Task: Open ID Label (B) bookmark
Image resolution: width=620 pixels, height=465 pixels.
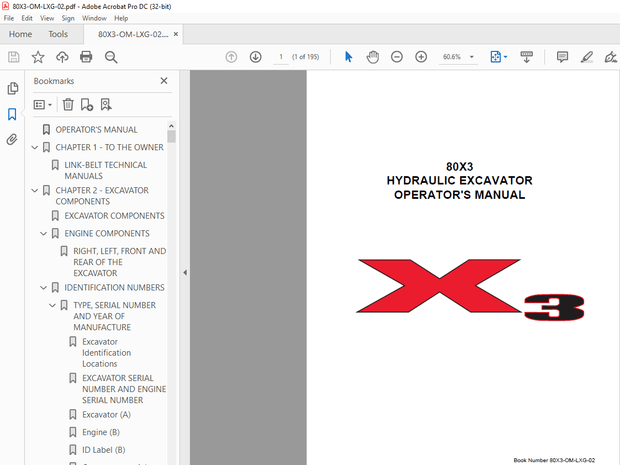Action: coord(104,450)
